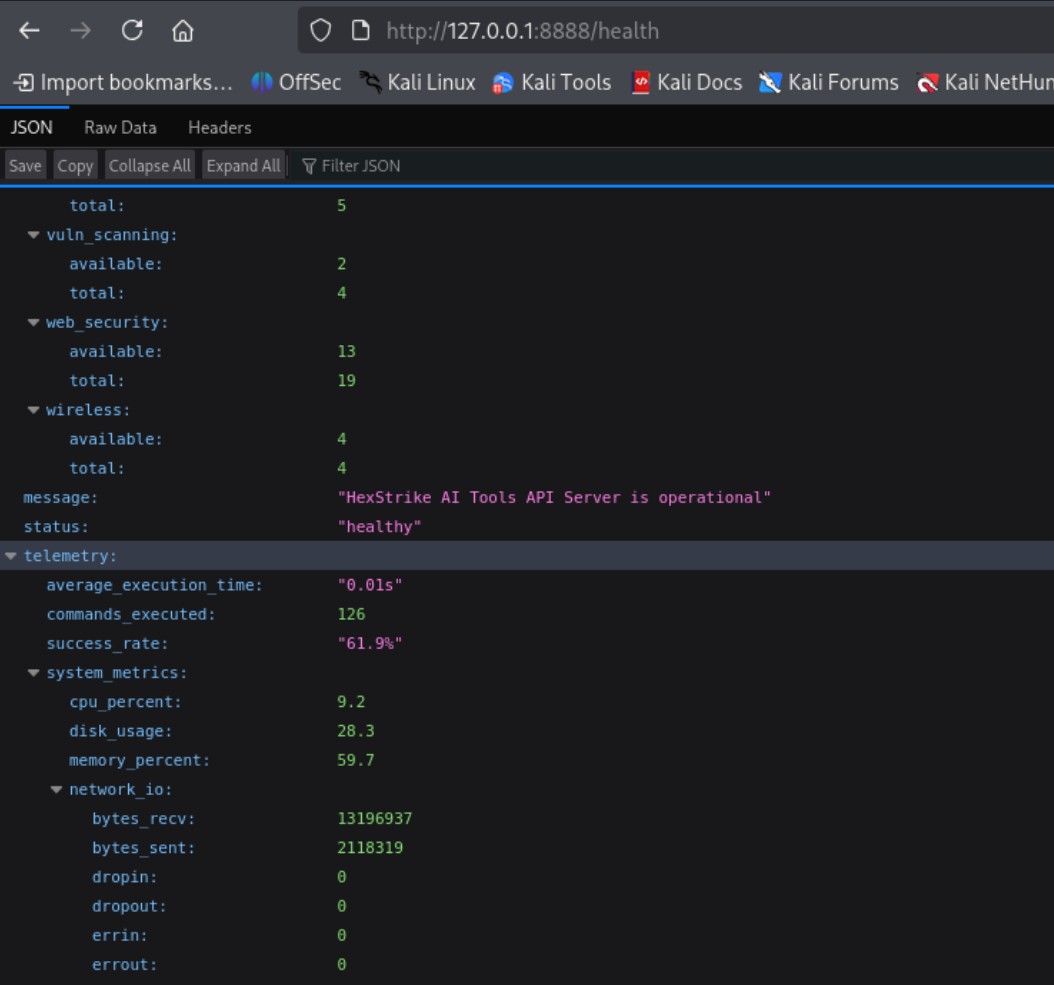This screenshot has height=985, width=1054.
Task: Click the forward navigation arrow
Action: click(x=80, y=31)
